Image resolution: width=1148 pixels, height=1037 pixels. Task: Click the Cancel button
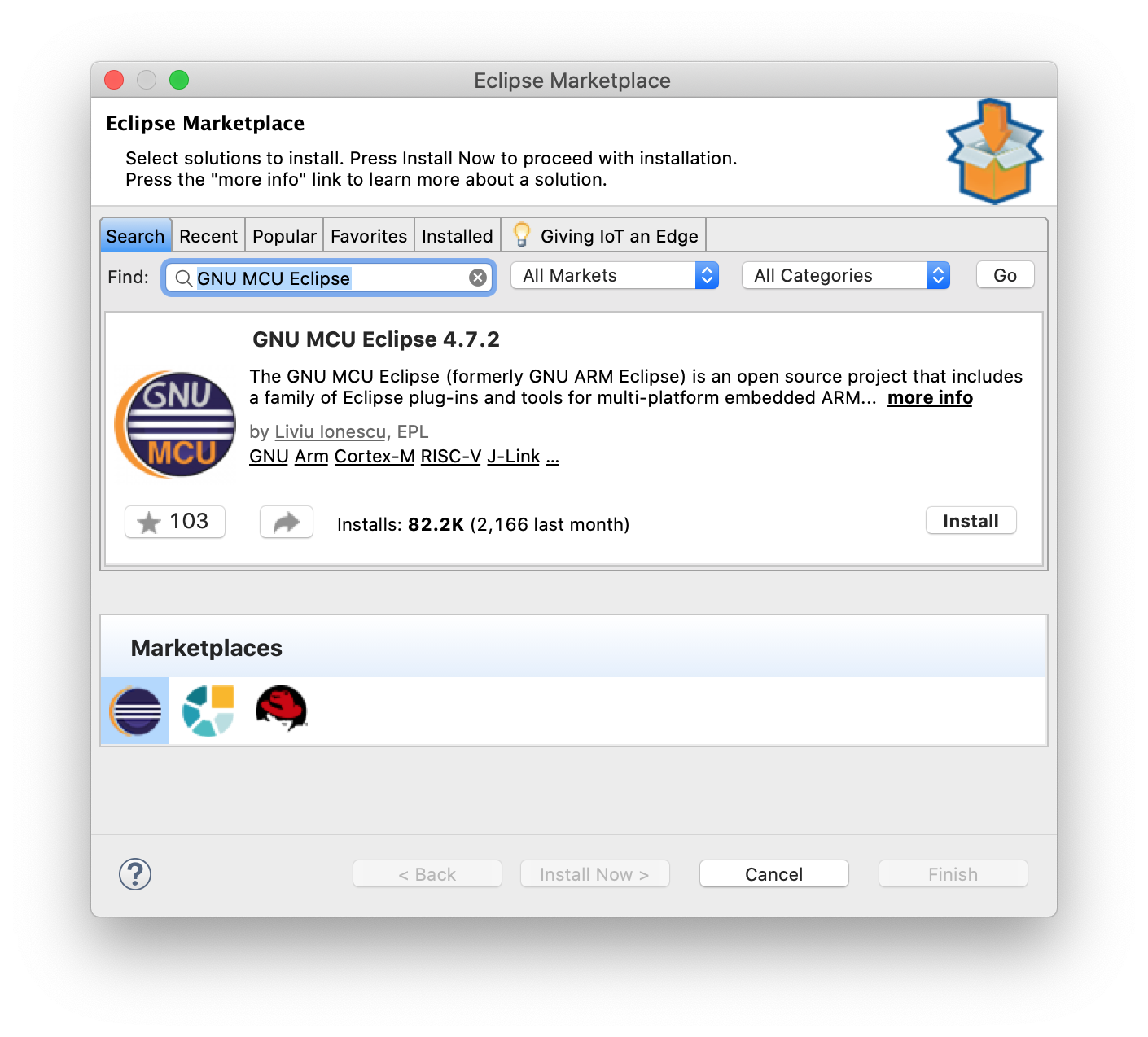coord(774,874)
